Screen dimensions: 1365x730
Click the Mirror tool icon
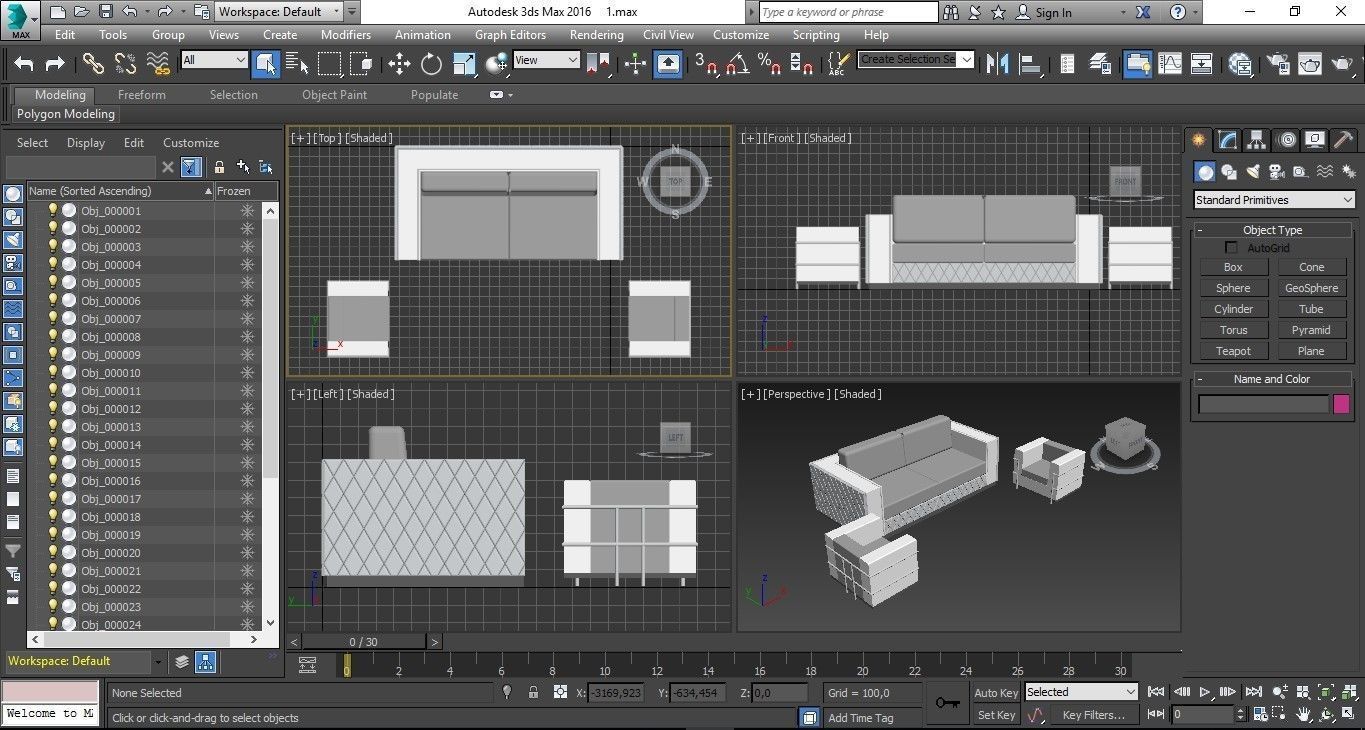997,63
